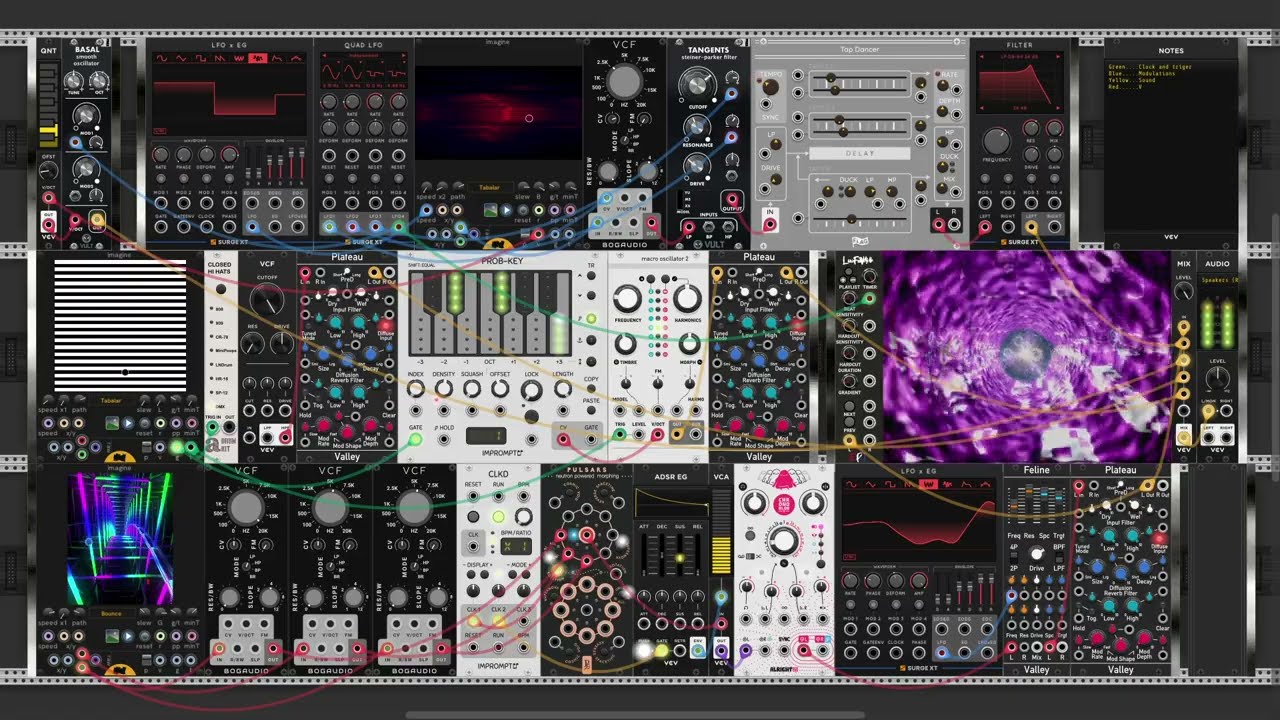Click the TUNE knob on the BASAL oscillator

tap(73, 80)
